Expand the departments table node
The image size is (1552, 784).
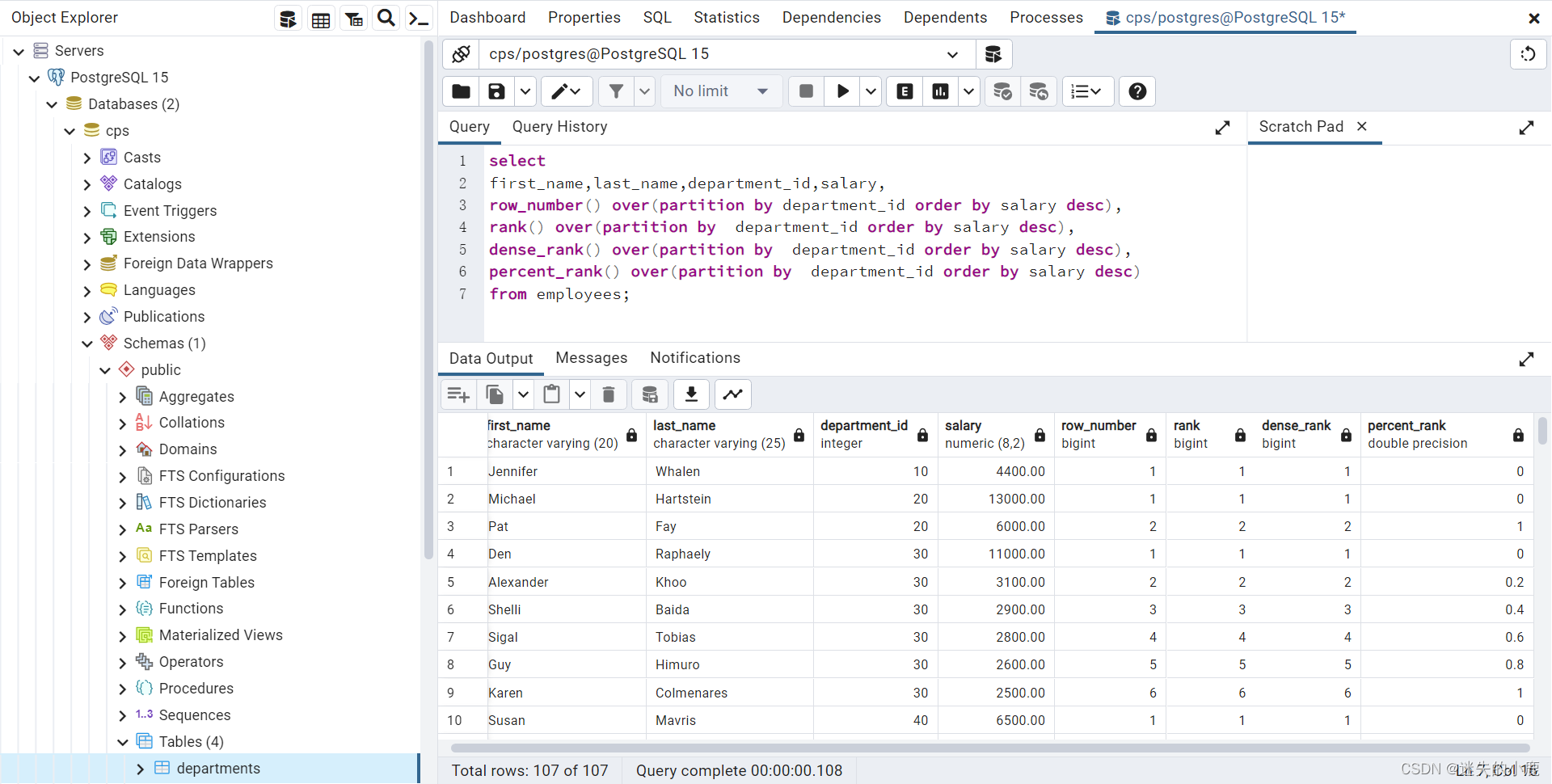(x=141, y=769)
